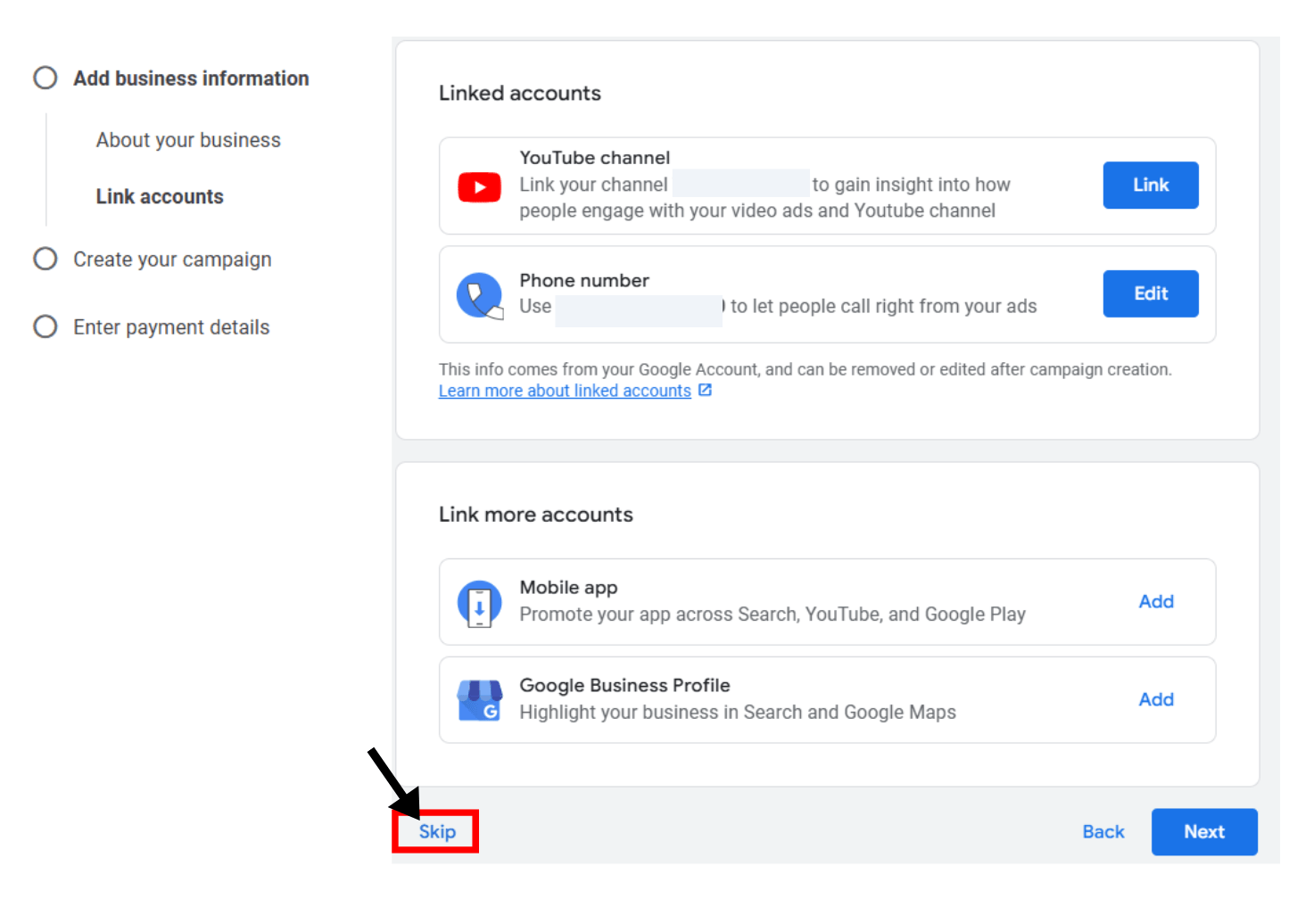Edit the phone number
1297x924 pixels.
pos(1150,293)
